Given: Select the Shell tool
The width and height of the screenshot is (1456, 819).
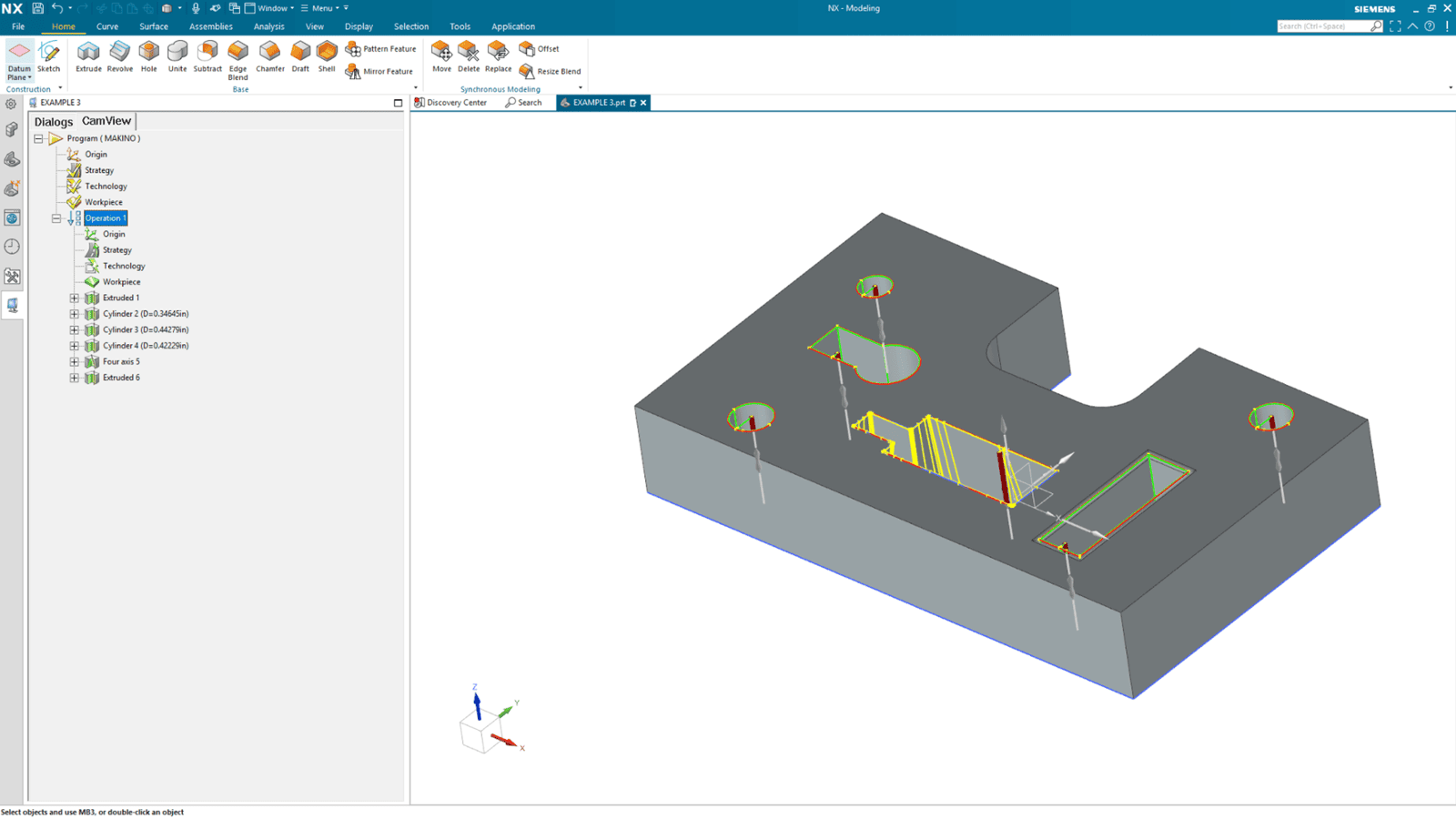Looking at the screenshot, I should [x=327, y=56].
